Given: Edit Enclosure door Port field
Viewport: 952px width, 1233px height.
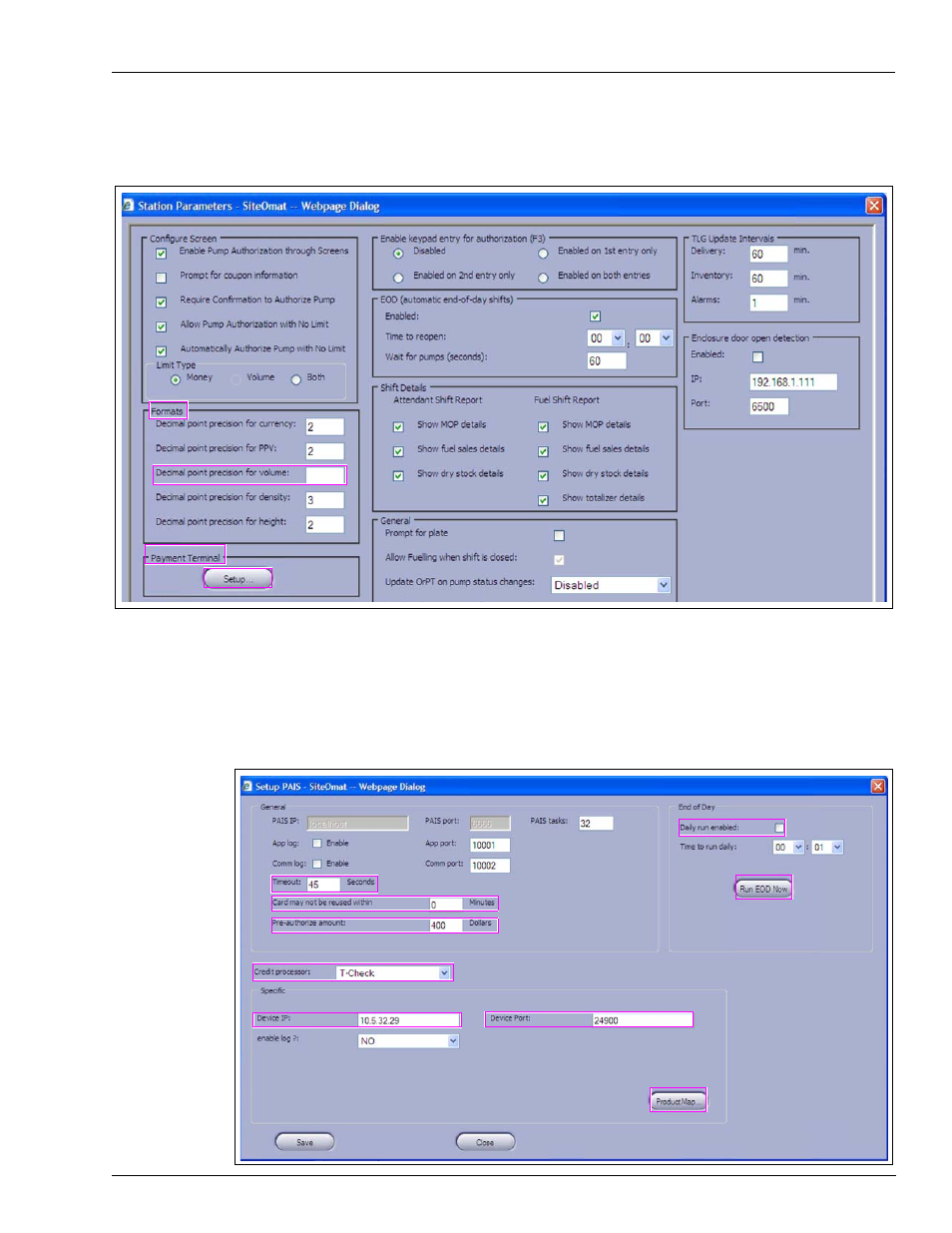Looking at the screenshot, I should (768, 406).
